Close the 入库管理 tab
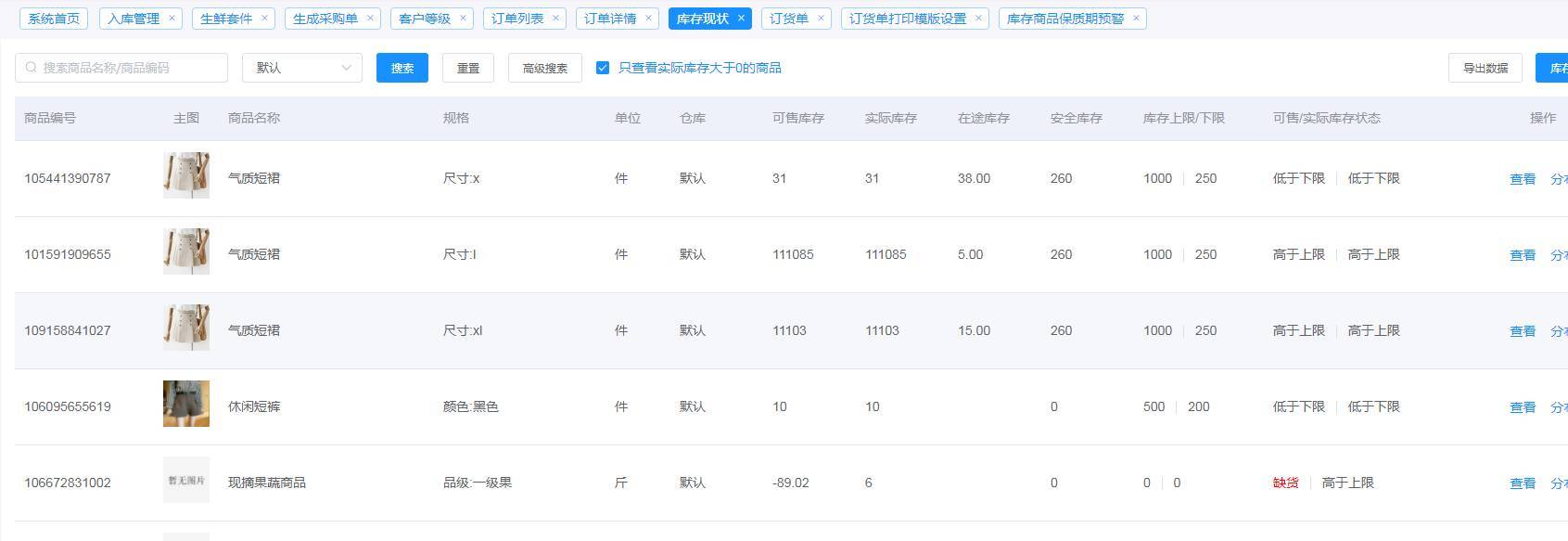Viewport: 1568px width, 541px height. [x=172, y=18]
